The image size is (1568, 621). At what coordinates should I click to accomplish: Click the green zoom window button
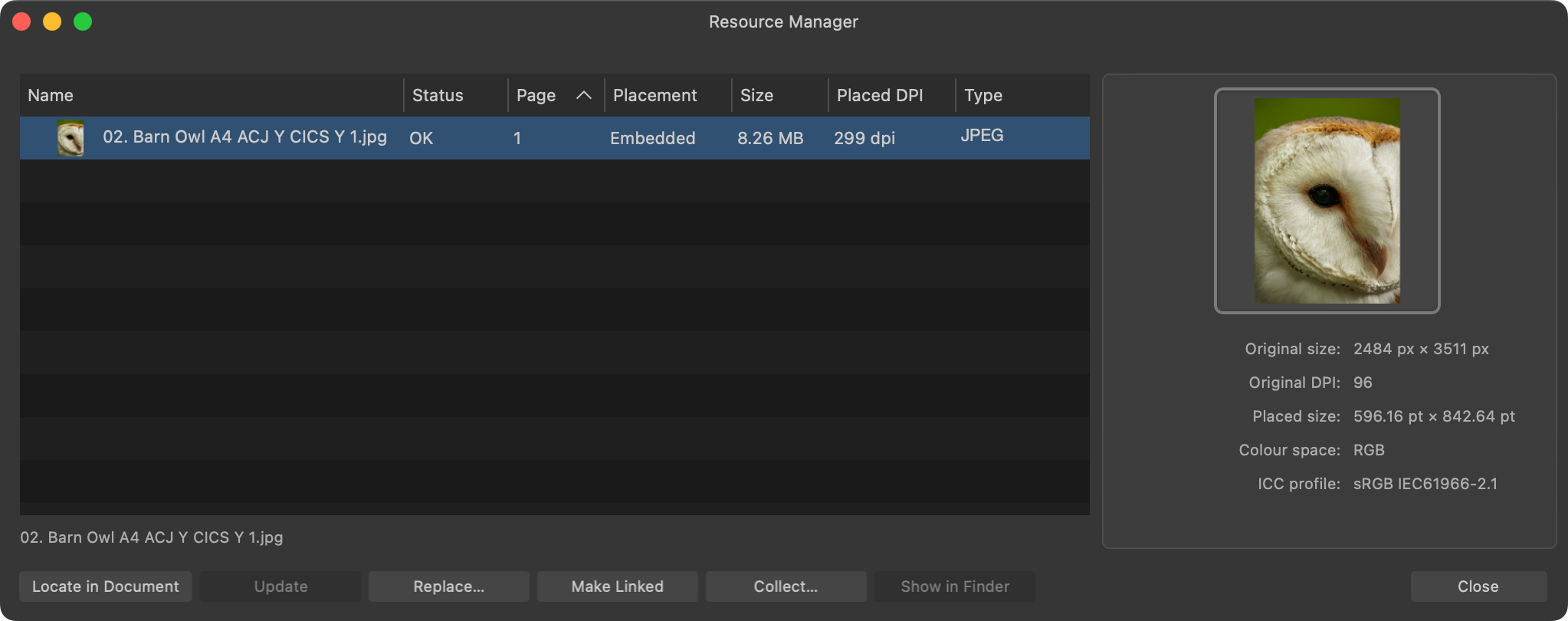[83, 21]
